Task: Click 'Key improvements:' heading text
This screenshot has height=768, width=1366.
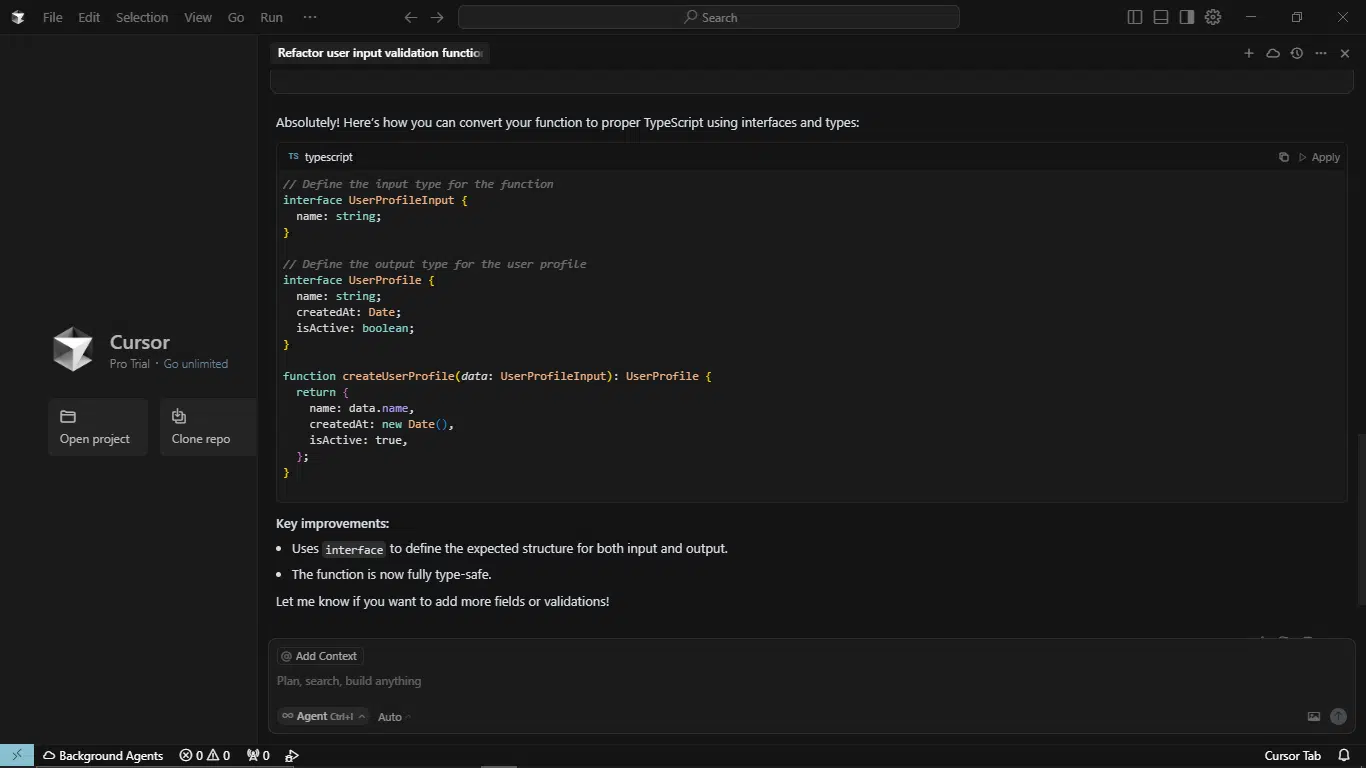Action: (x=332, y=523)
